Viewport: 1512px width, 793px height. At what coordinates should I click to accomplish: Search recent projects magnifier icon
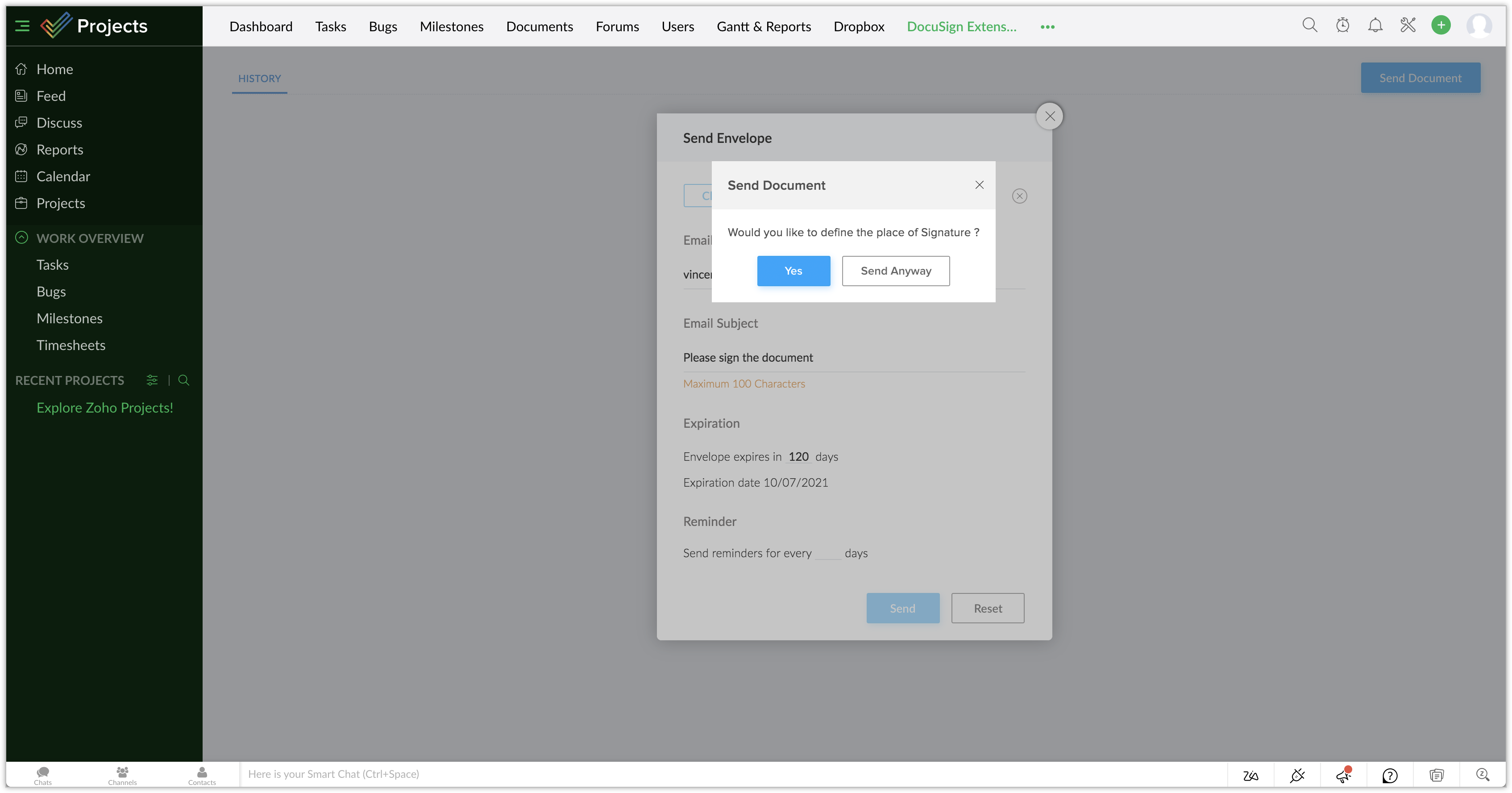point(184,380)
